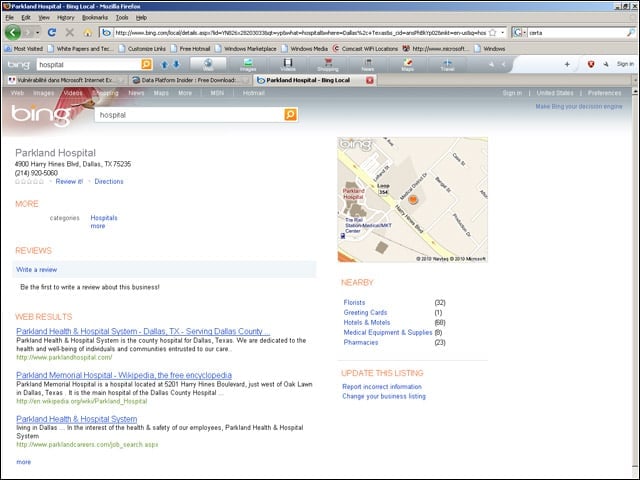
Task: Click the Bing map thumbnail
Action: point(412,200)
